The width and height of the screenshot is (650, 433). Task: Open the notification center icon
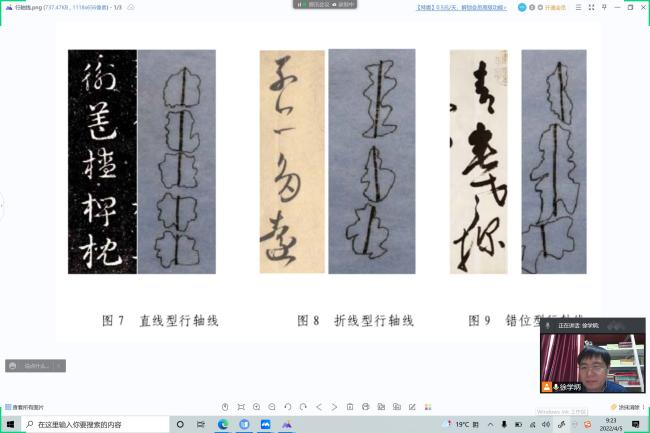pyautogui.click(x=635, y=424)
